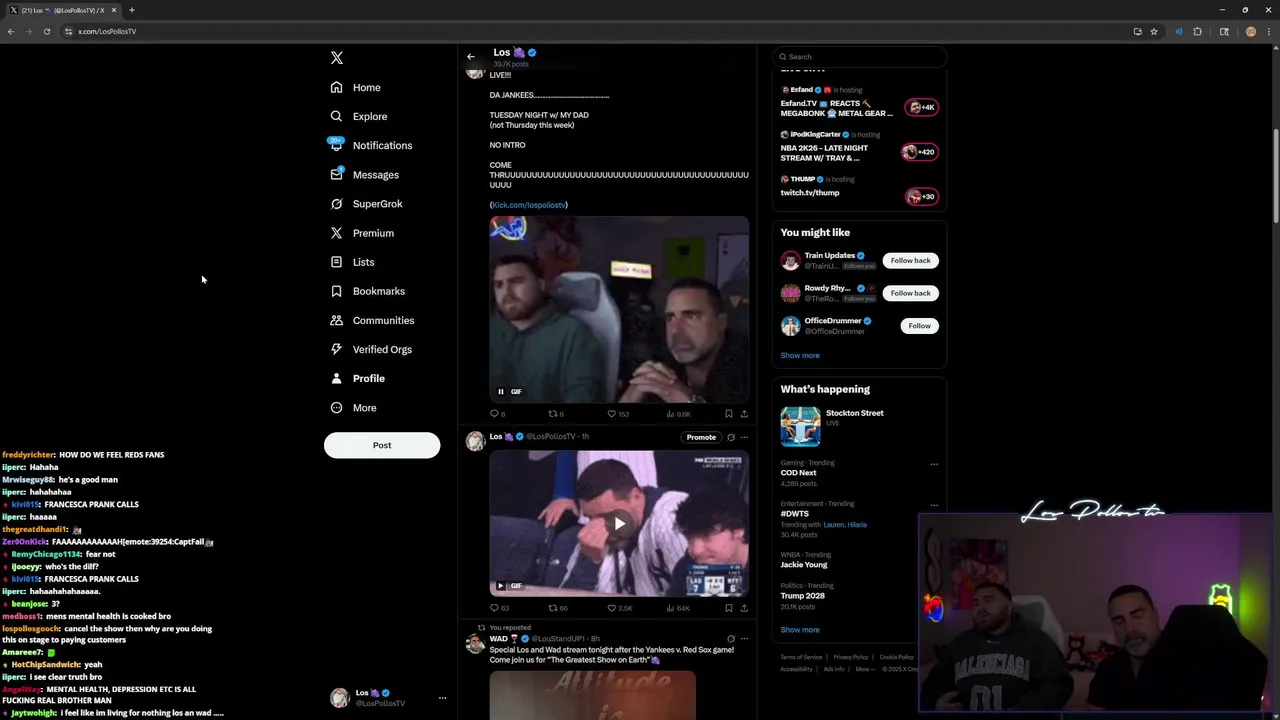
Task: Join Esfand.TV REACTS live space
Action: point(859,103)
